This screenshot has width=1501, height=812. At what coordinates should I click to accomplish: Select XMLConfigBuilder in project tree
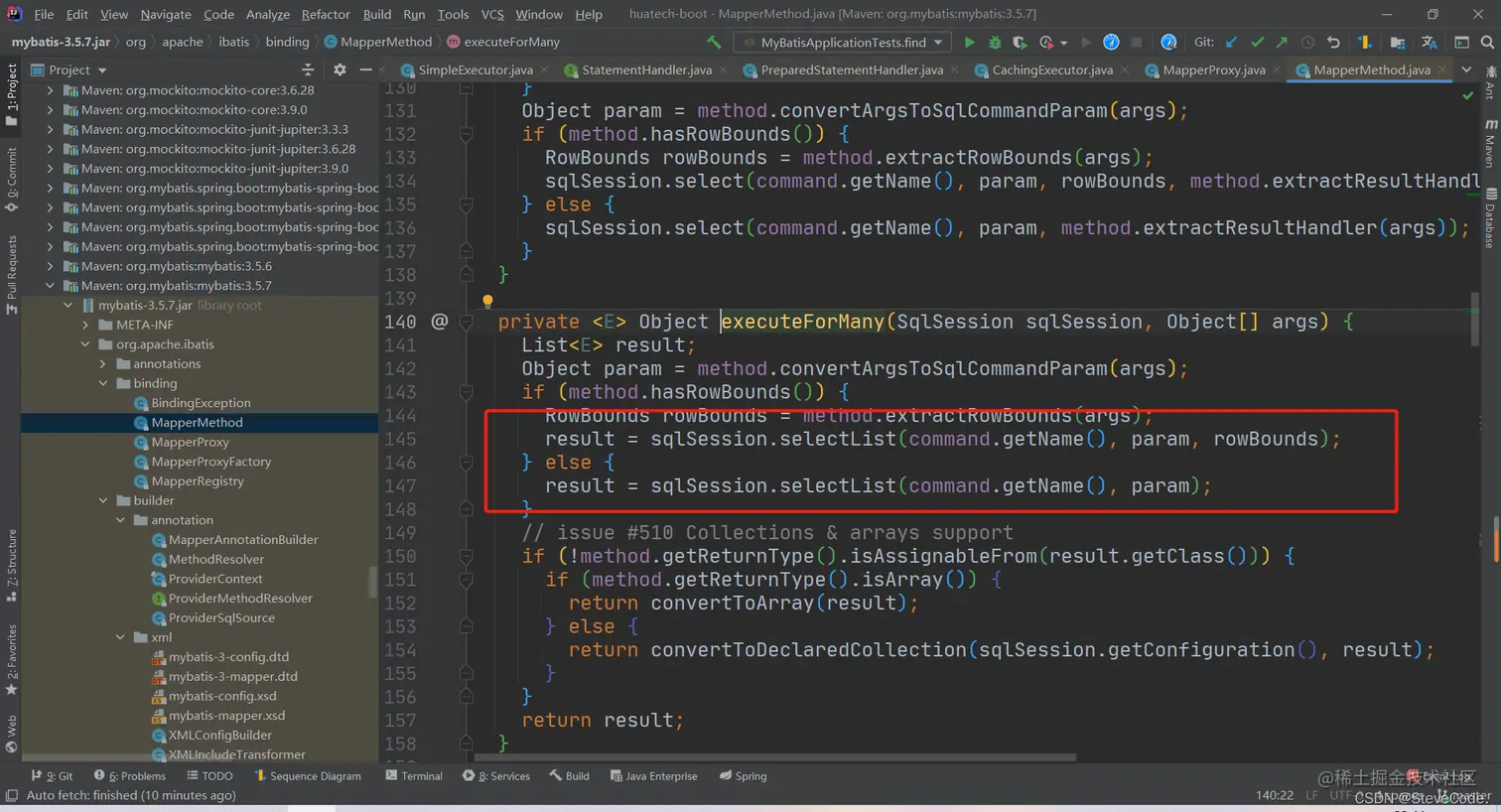pyautogui.click(x=219, y=735)
